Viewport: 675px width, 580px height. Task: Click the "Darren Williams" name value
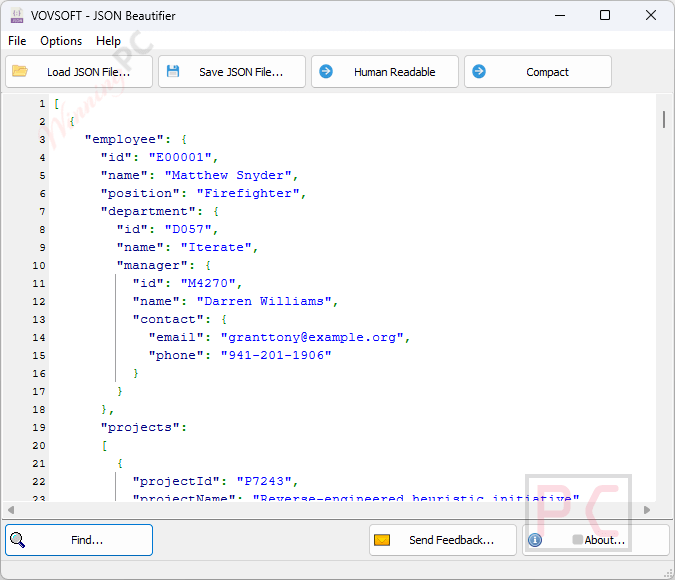coord(264,301)
